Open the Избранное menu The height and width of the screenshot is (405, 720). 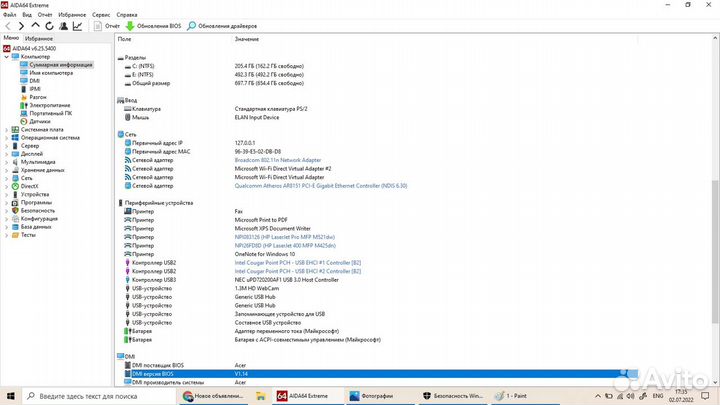(x=72, y=15)
